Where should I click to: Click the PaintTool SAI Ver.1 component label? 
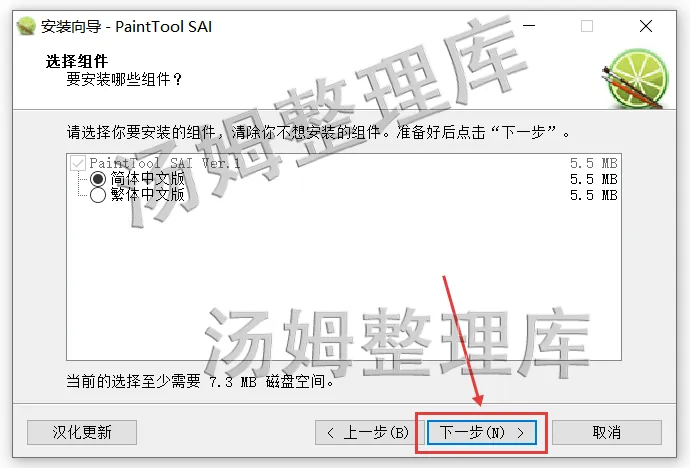(x=165, y=163)
